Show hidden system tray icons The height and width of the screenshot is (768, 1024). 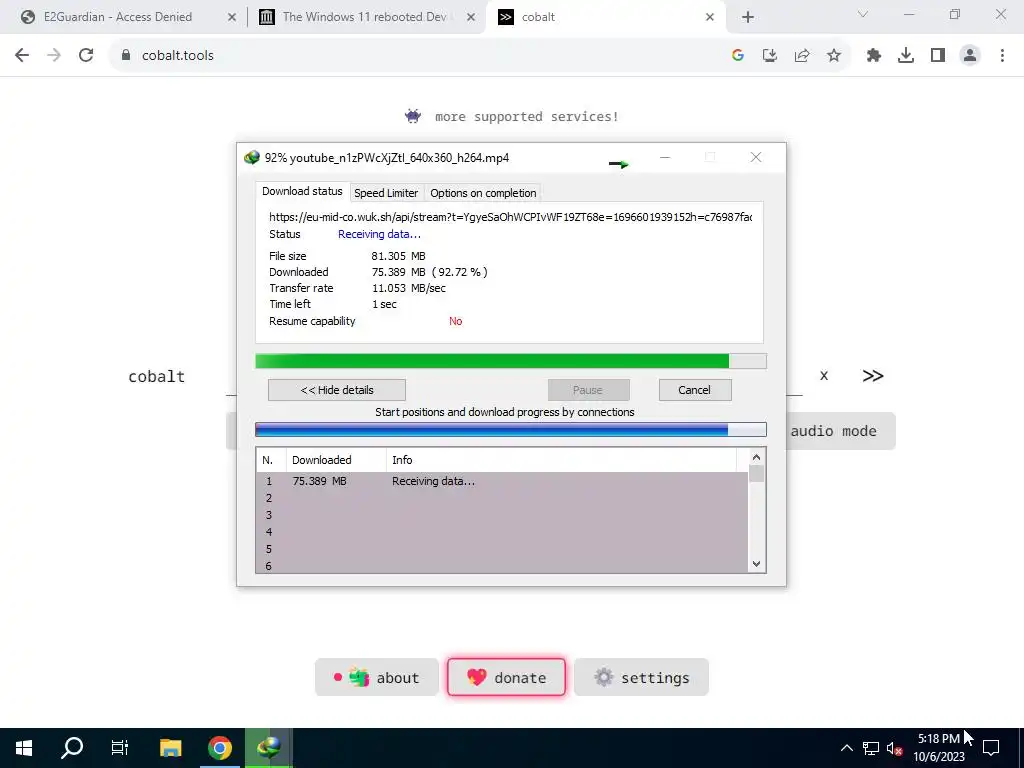click(x=846, y=748)
